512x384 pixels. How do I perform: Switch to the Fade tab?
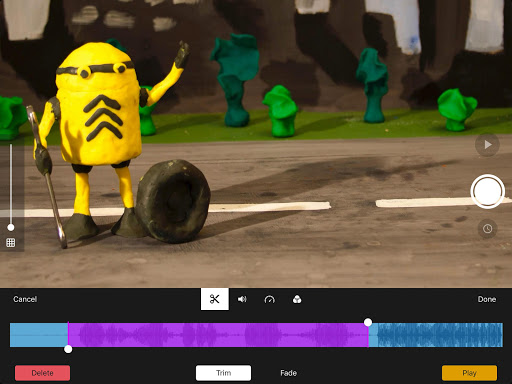[288, 373]
